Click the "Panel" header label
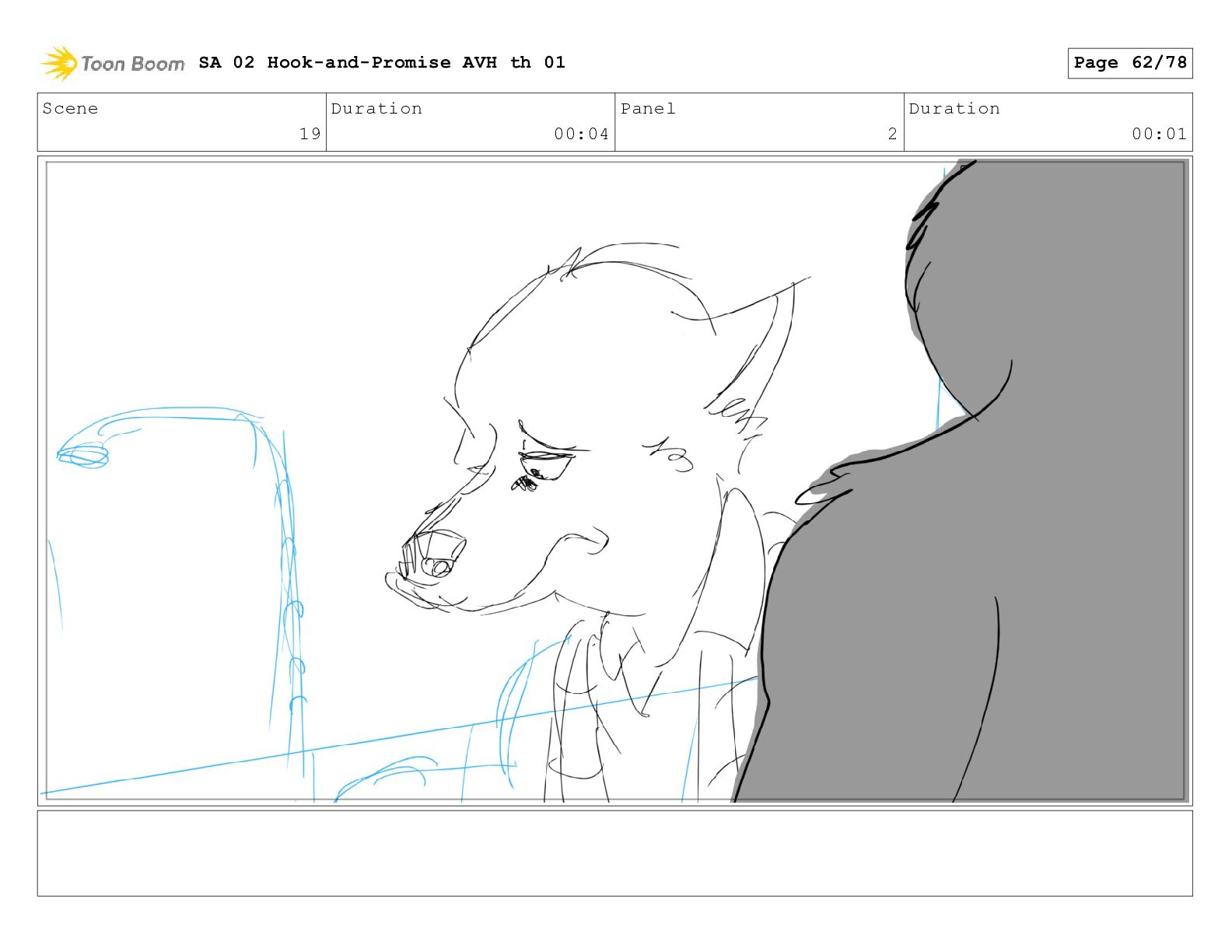Screen dimensions: 1232x952 pyautogui.click(x=648, y=109)
